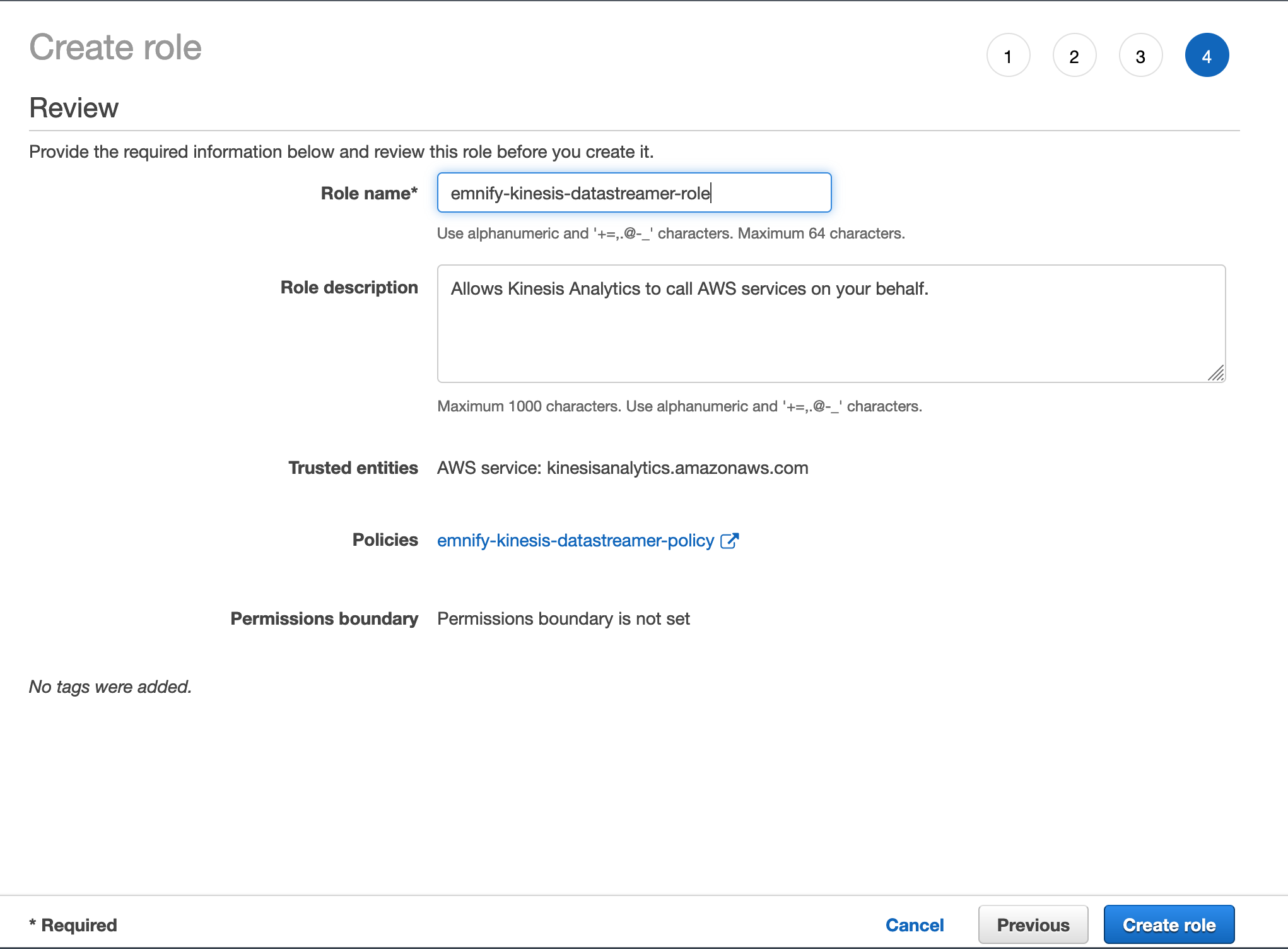Go to wizard step 2
This screenshot has width=1288, height=949.
tap(1074, 56)
